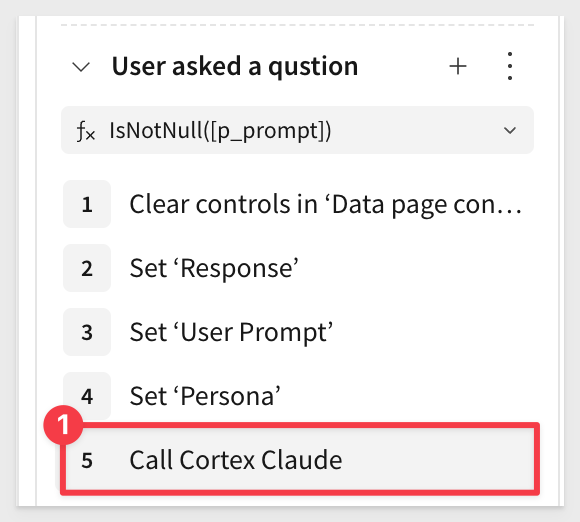
Task: Collapse the 'User asked a qustion' sequence chevron
Action: pos(81,67)
